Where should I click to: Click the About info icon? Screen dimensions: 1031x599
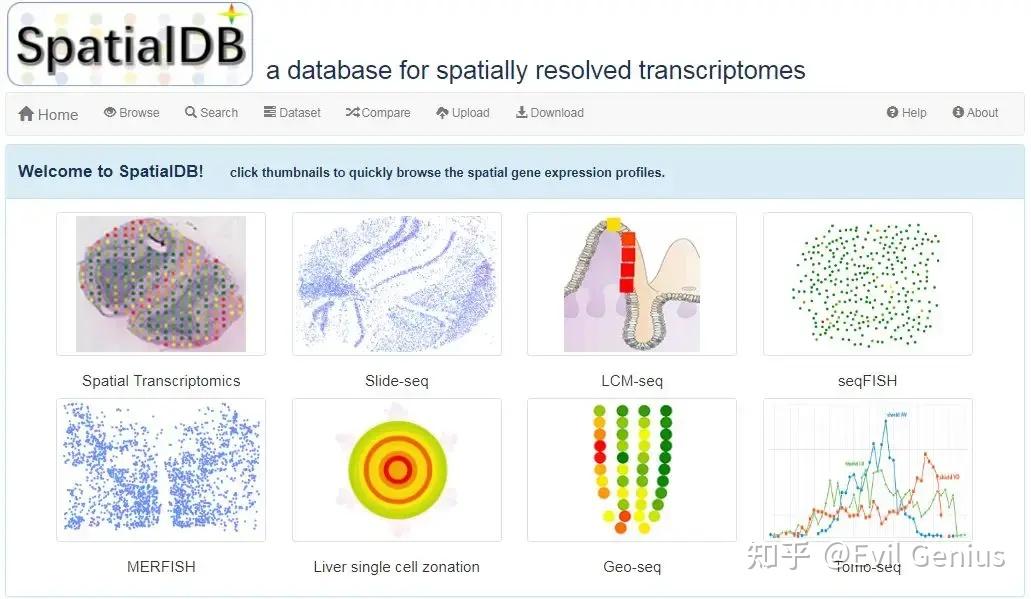click(958, 113)
